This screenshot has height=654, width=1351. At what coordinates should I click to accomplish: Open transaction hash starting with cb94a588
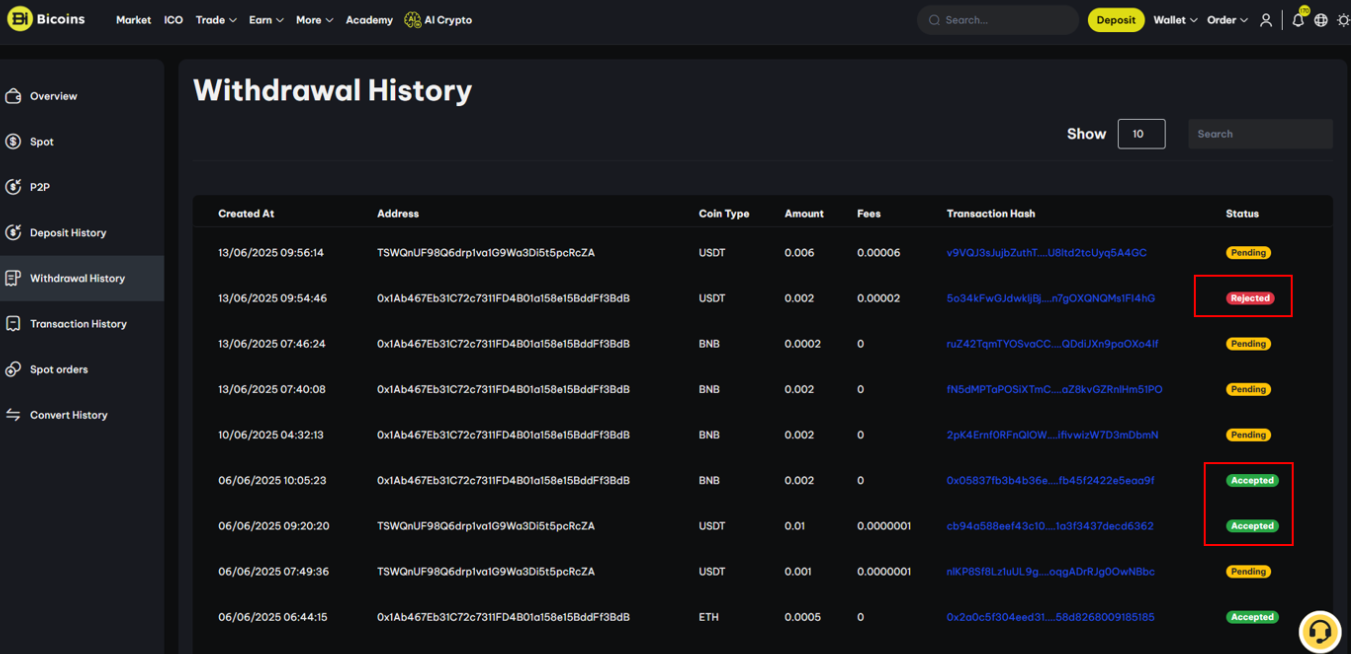click(1050, 526)
